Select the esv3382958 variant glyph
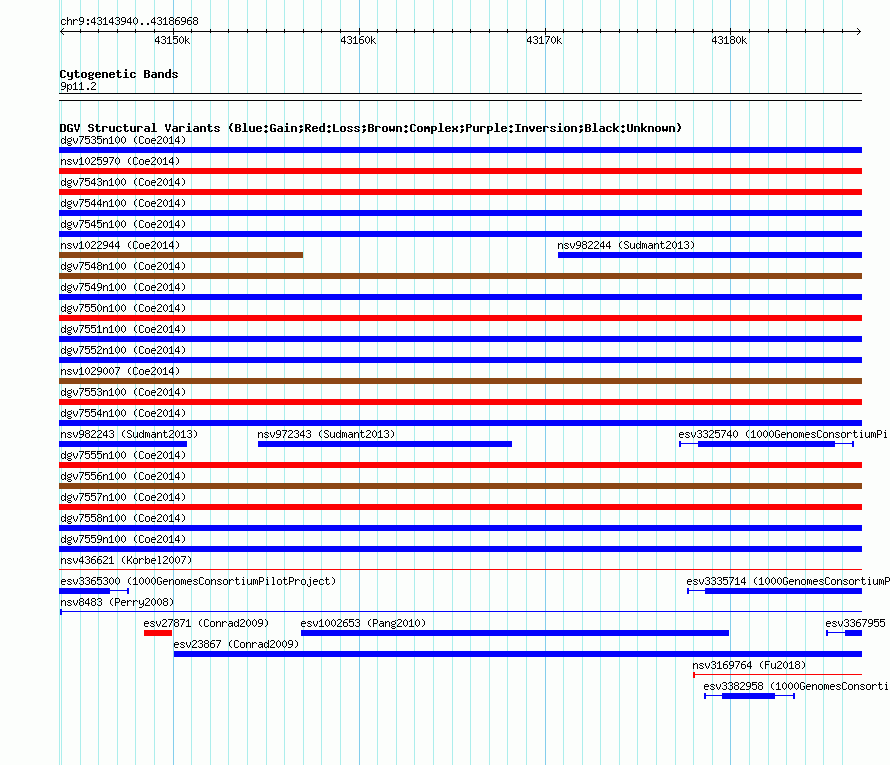This screenshot has width=890, height=765. click(x=749, y=696)
